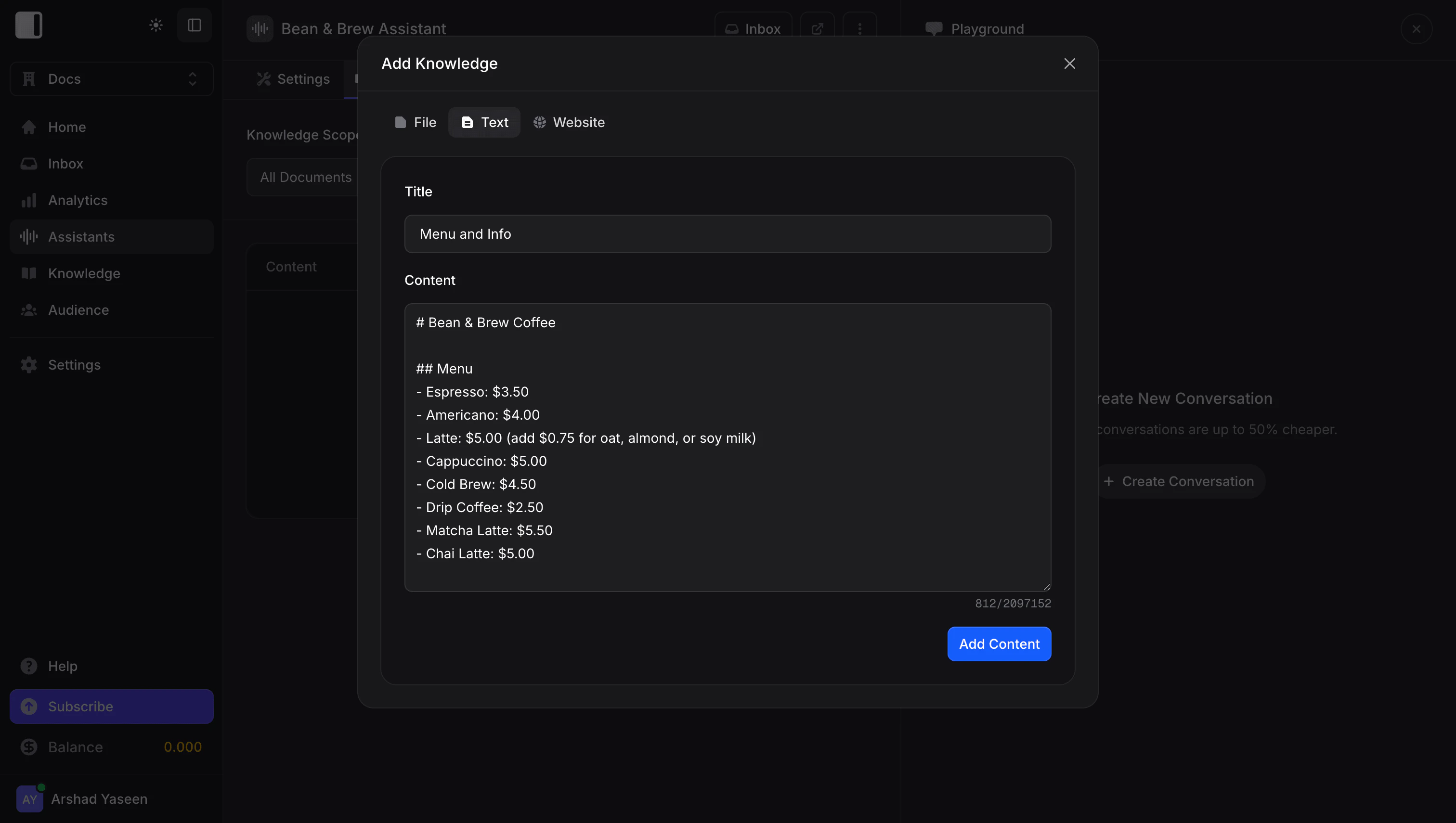Screen dimensions: 1456x823
Task: Select the Website knowledge source
Action: pos(569,122)
